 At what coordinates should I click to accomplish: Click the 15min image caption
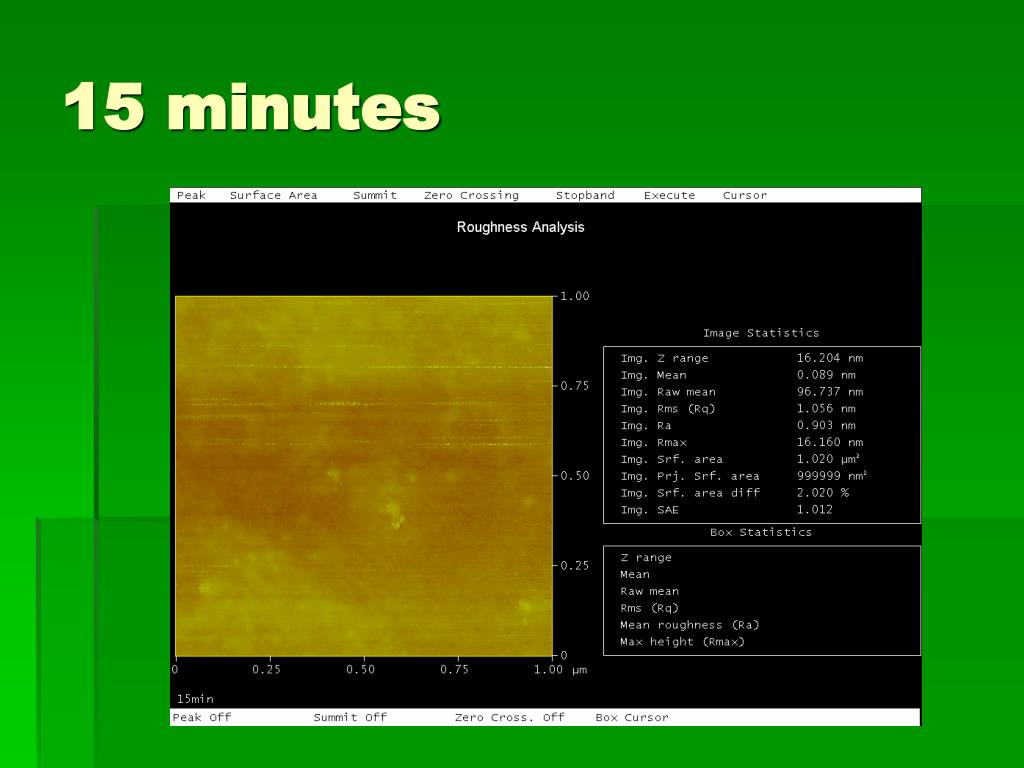pyautogui.click(x=195, y=699)
